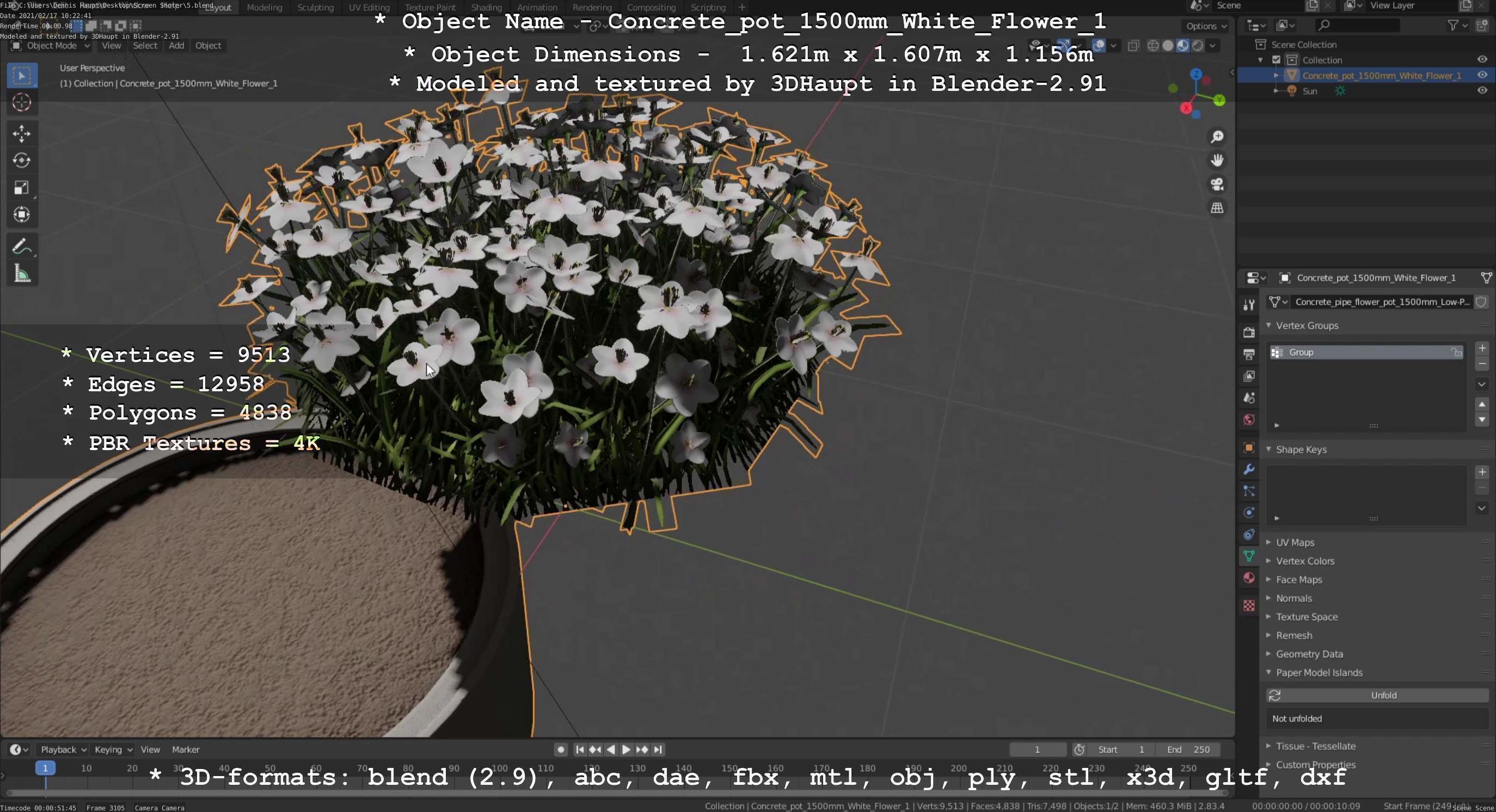Click the Unfold button
Viewport: 1496px width, 812px height.
coord(1377,695)
